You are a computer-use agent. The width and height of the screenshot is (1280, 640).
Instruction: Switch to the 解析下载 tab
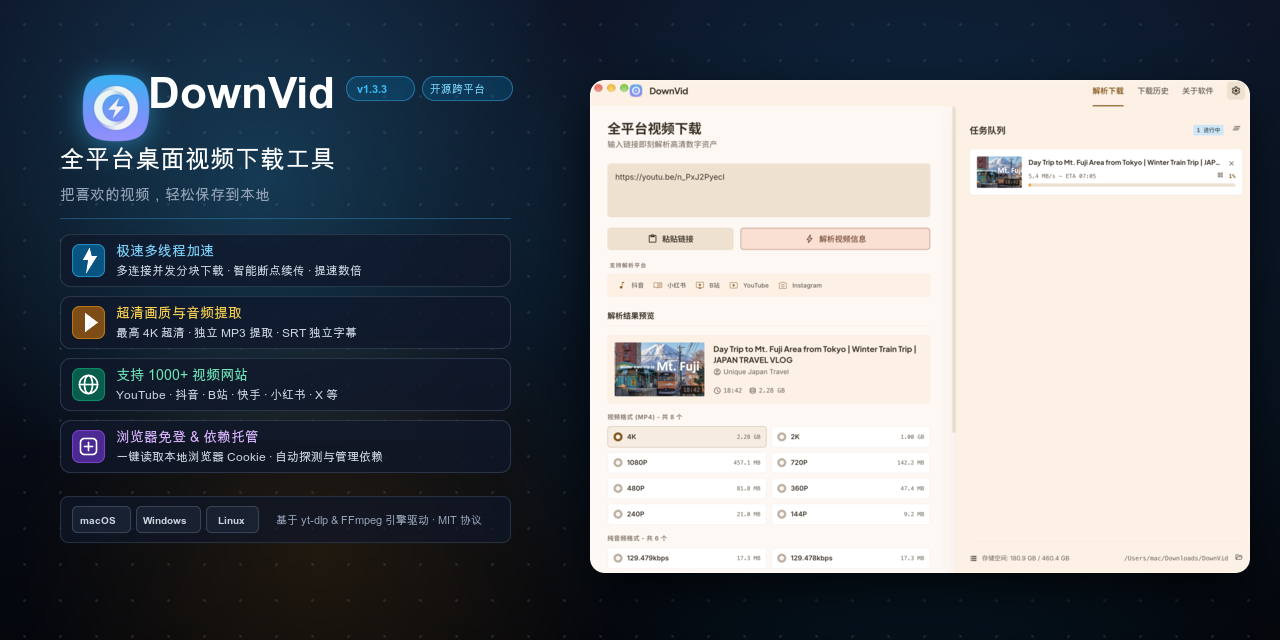pyautogui.click(x=1108, y=91)
